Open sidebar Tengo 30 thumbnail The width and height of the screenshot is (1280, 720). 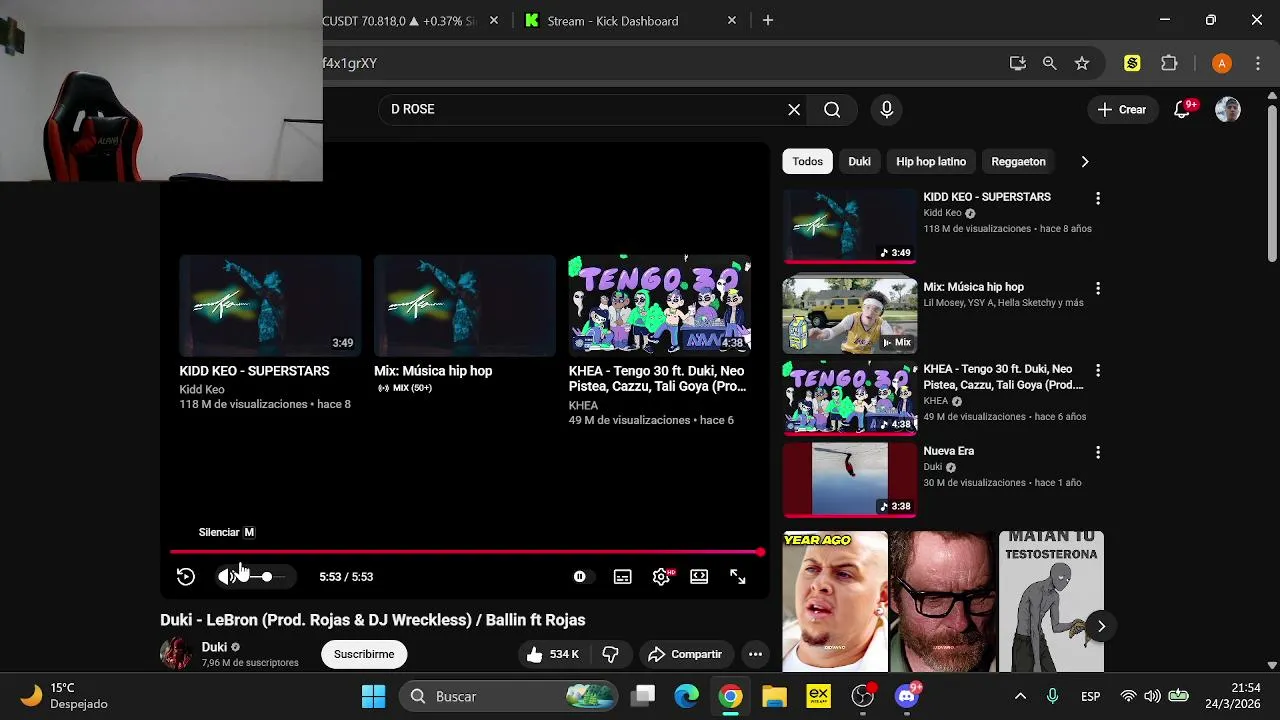(x=850, y=398)
